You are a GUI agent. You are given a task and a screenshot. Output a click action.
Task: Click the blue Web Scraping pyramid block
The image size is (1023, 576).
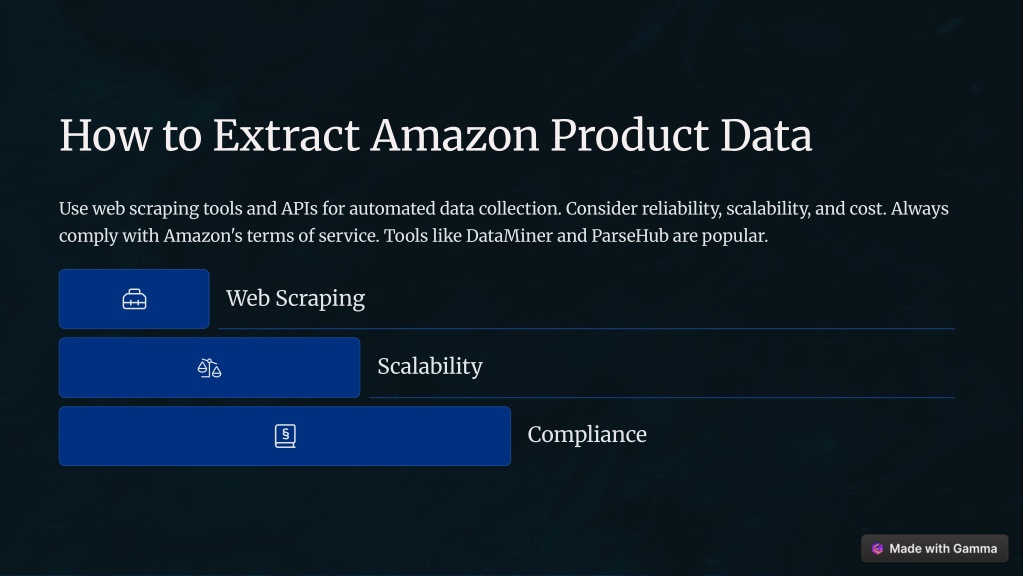pos(134,299)
